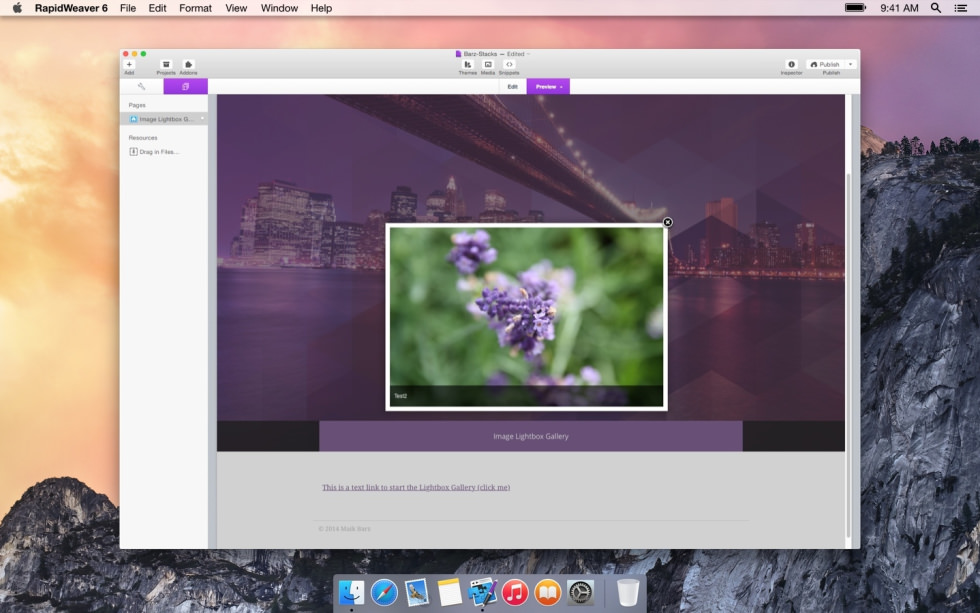This screenshot has height=613, width=980.
Task: Click the Barz-Stacks document title icon
Action: [x=458, y=54]
